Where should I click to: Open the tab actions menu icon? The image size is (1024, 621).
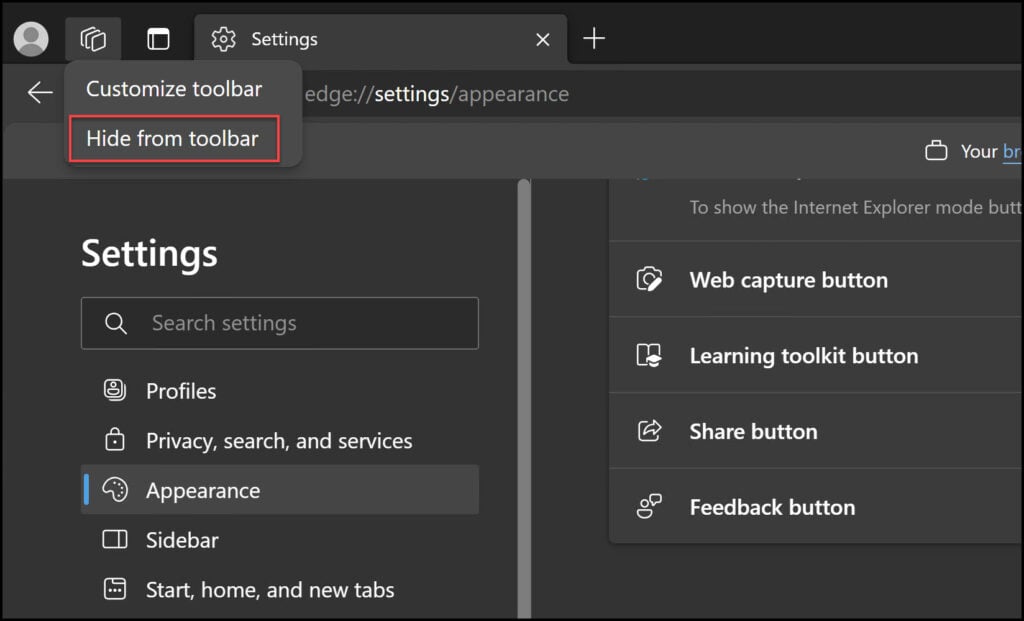click(x=158, y=39)
